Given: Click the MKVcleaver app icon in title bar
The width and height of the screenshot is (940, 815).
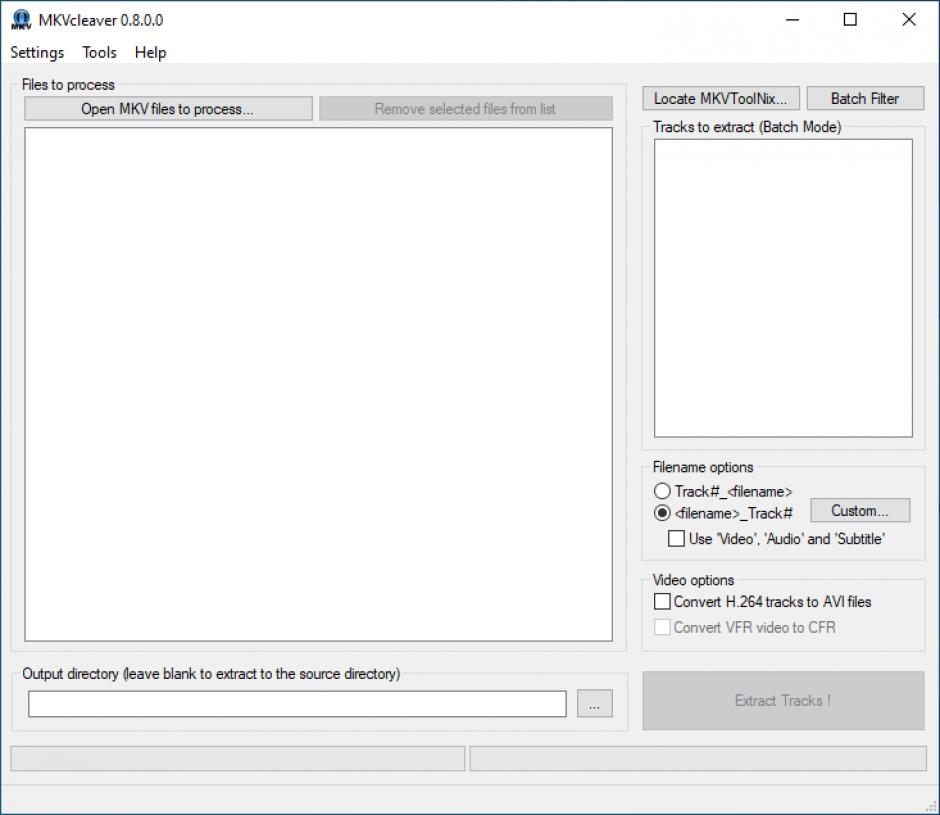Looking at the screenshot, I should (x=21, y=20).
